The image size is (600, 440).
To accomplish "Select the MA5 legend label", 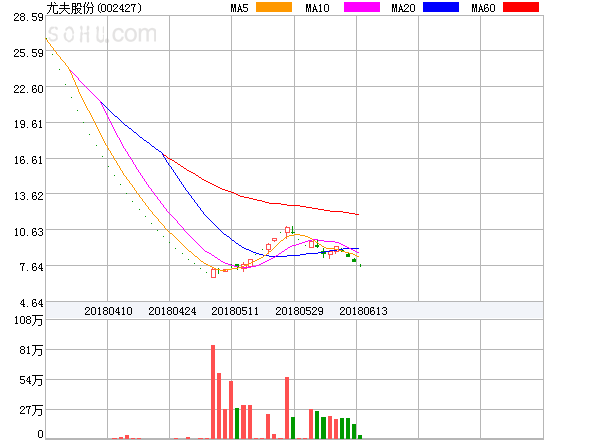I will point(239,8).
